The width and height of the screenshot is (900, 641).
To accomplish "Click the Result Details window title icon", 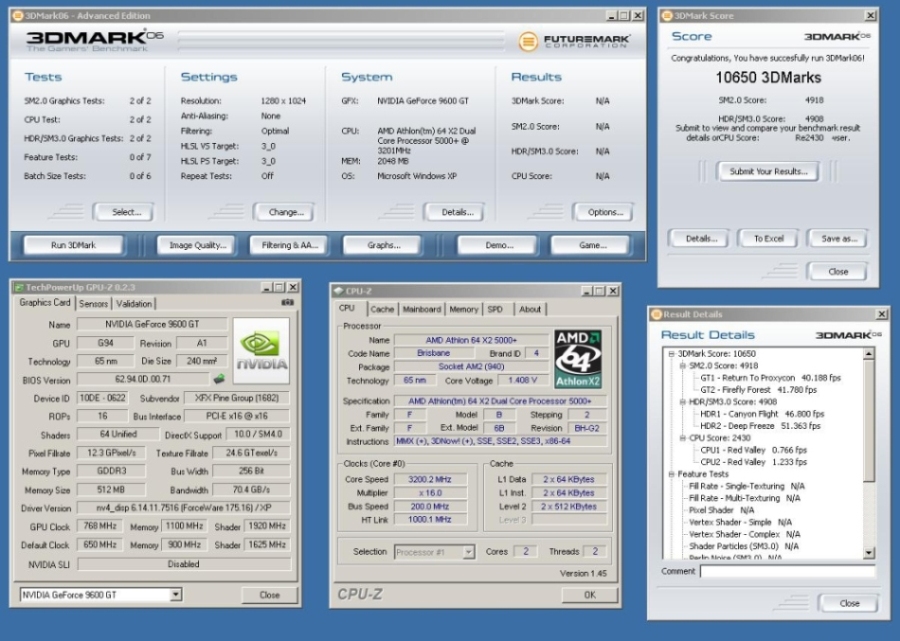I will point(657,314).
